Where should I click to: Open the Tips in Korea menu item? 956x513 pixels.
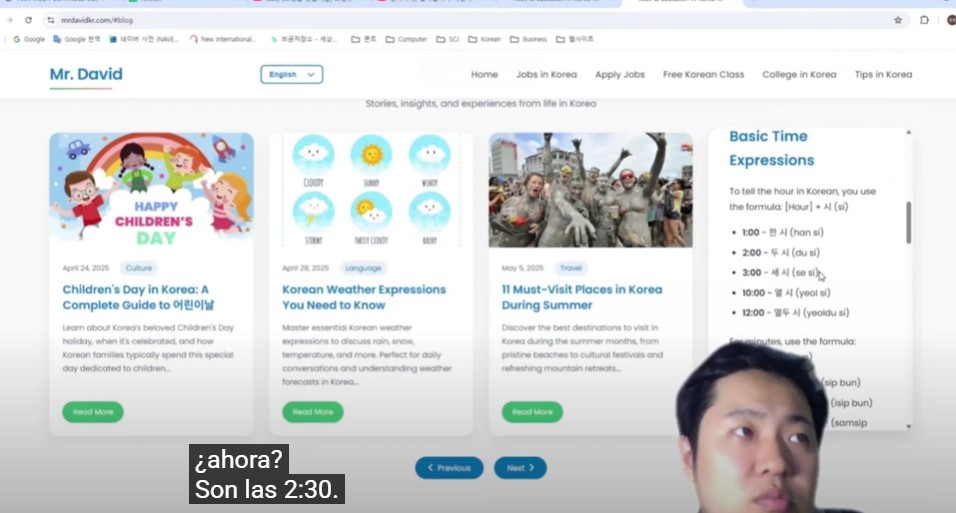coord(883,74)
